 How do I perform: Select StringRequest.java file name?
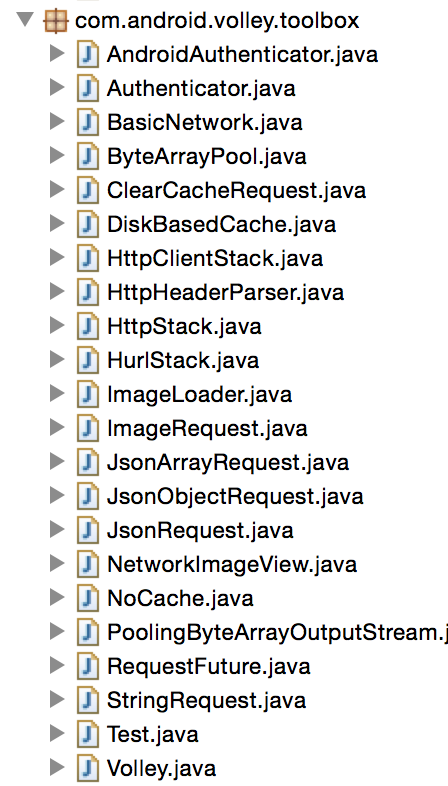[x=206, y=702]
